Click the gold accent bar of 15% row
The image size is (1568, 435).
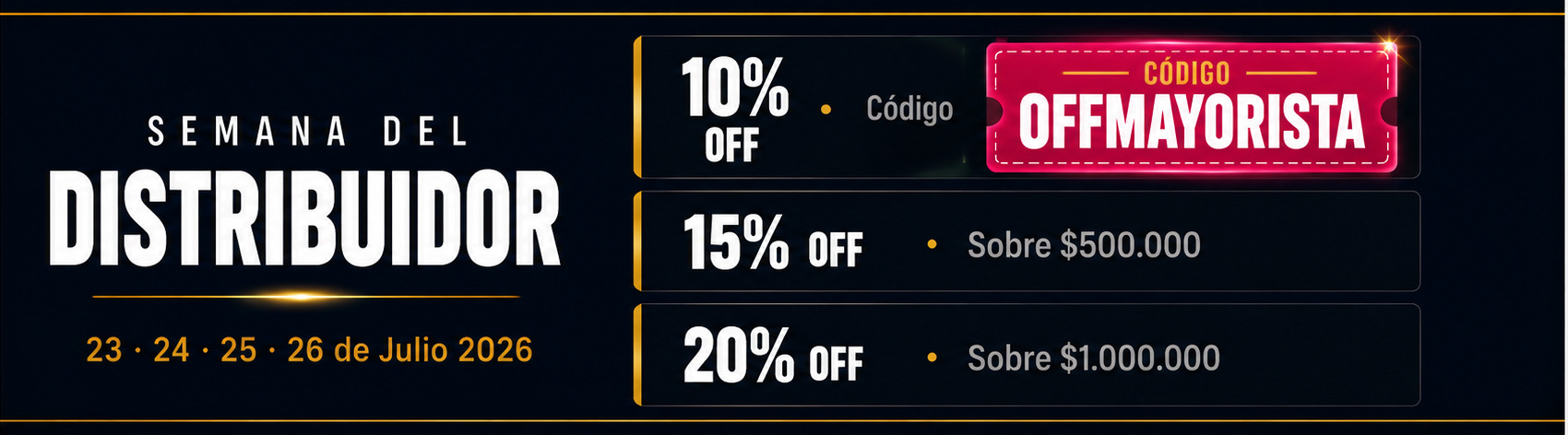point(637,241)
